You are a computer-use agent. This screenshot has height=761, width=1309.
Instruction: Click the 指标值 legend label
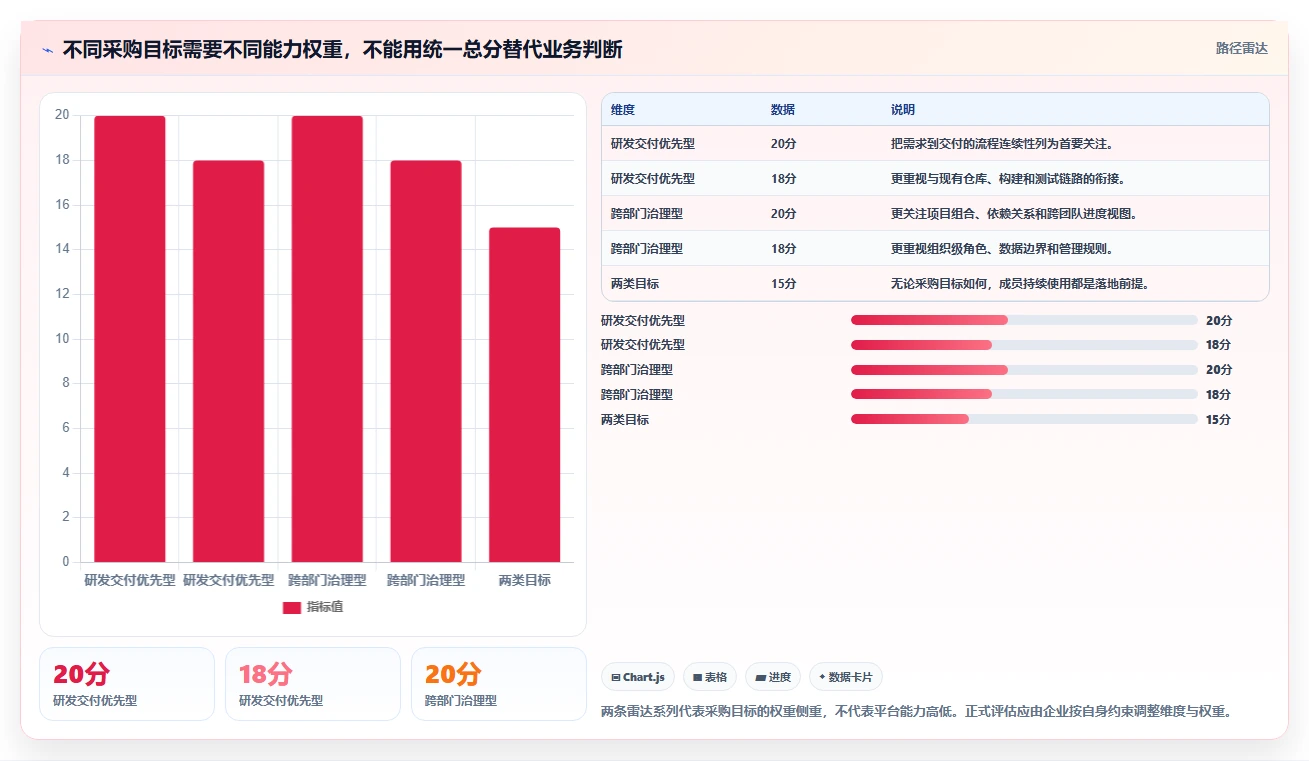(x=325, y=607)
